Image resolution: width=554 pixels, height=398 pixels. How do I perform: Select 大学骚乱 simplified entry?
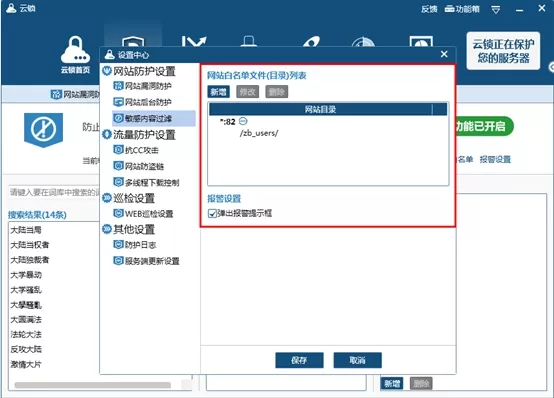26,290
